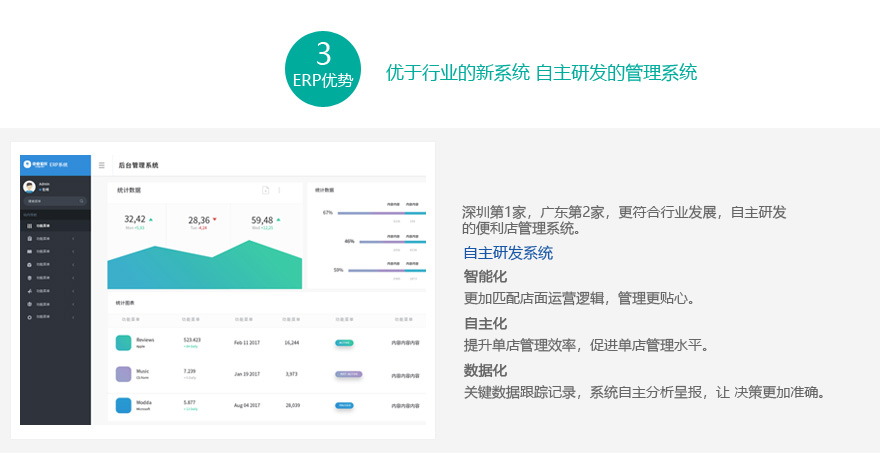Click the blue status badge for Modda

pyautogui.click(x=345, y=405)
